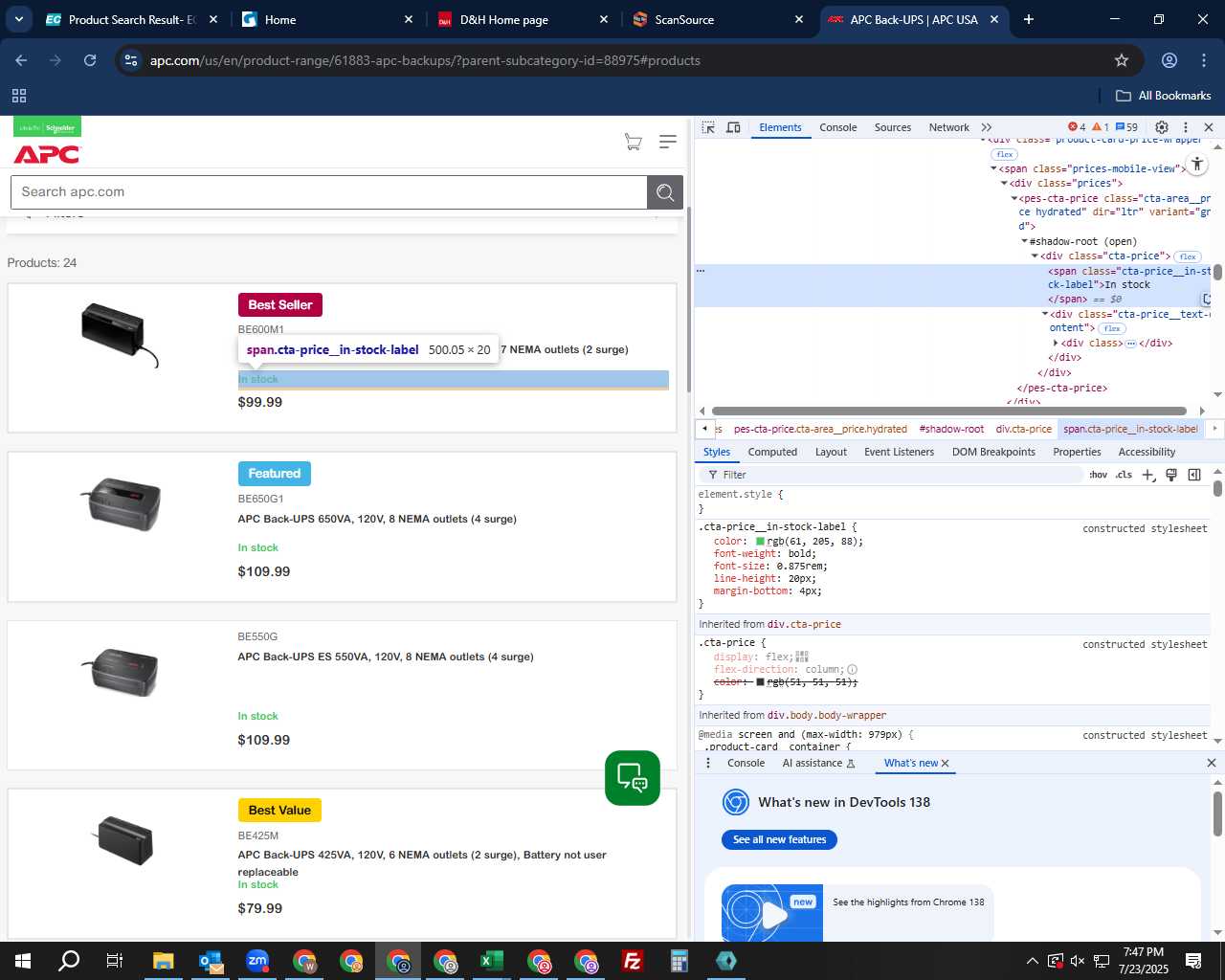This screenshot has width=1225, height=980.
Task: Open color picker for rgb(51, 51, 51) swatch
Action: [760, 682]
